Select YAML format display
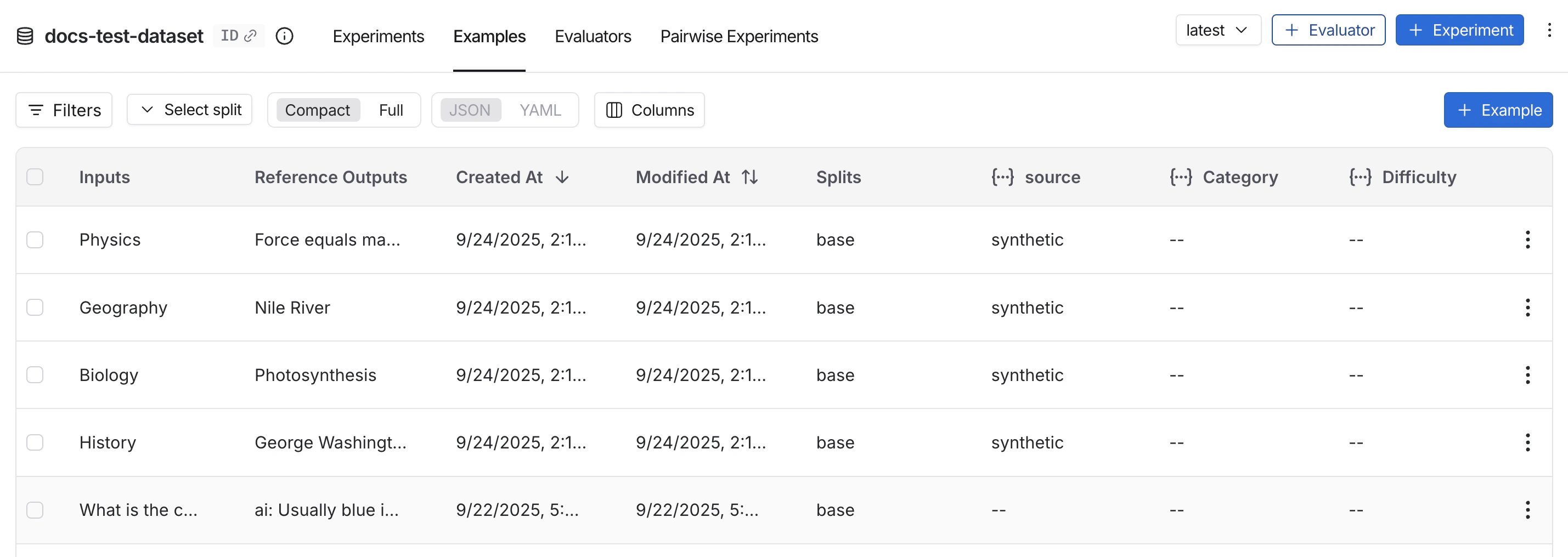Screen dimensions: 1568x557 [x=540, y=110]
